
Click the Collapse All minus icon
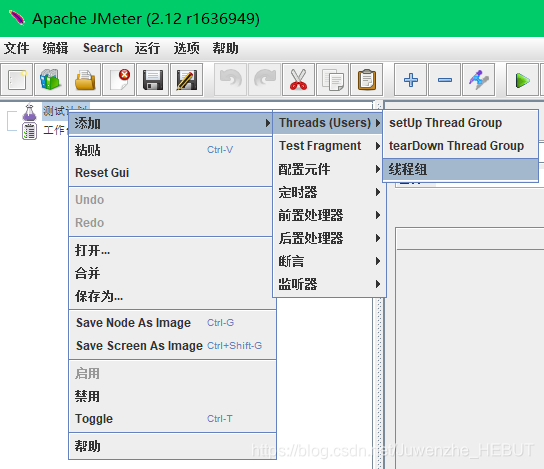444,80
